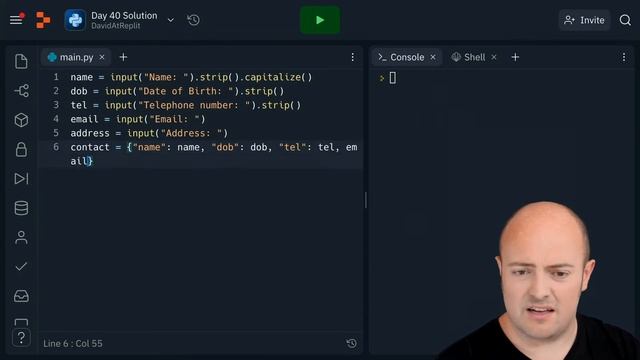Click the Line 6 : Col 55 status text
This screenshot has height=360, width=640.
73,344
